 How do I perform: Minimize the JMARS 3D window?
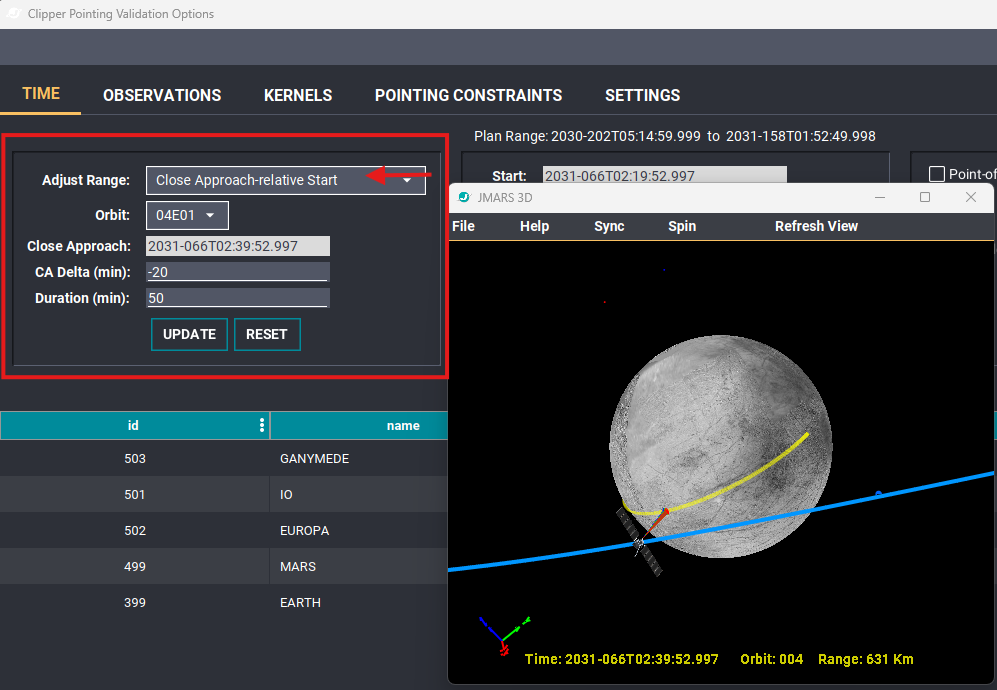coord(880,197)
